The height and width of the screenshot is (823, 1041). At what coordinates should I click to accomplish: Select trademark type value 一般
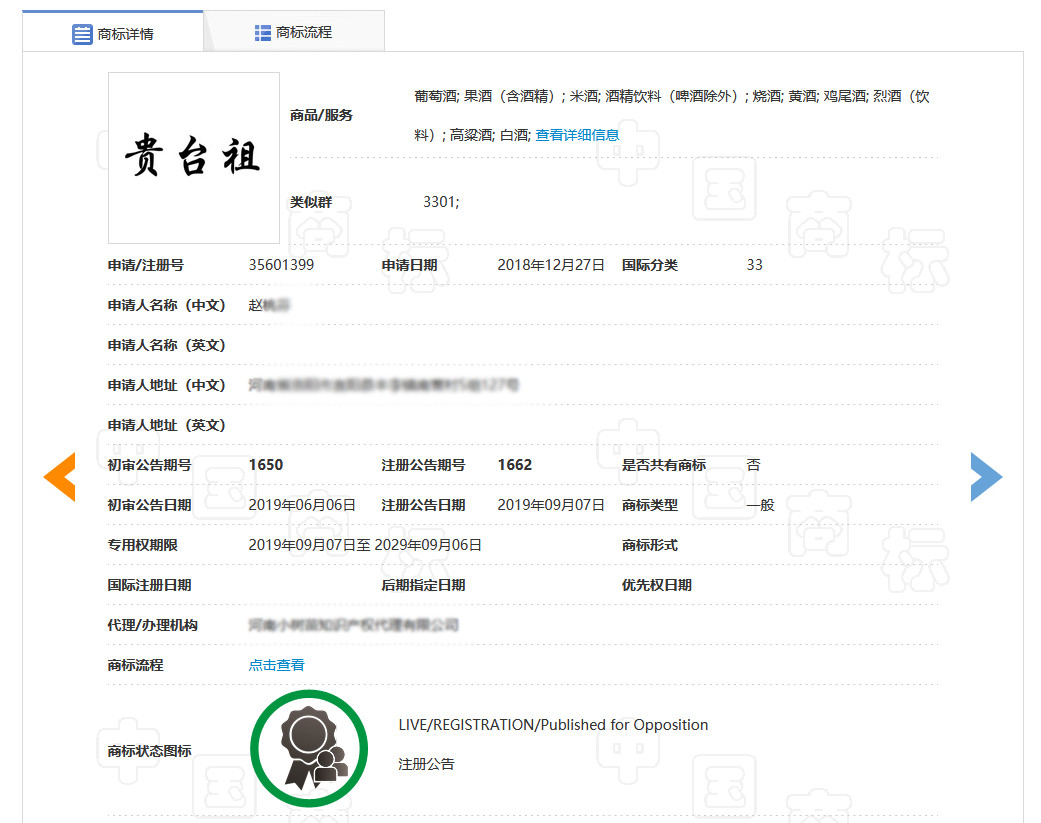click(760, 505)
